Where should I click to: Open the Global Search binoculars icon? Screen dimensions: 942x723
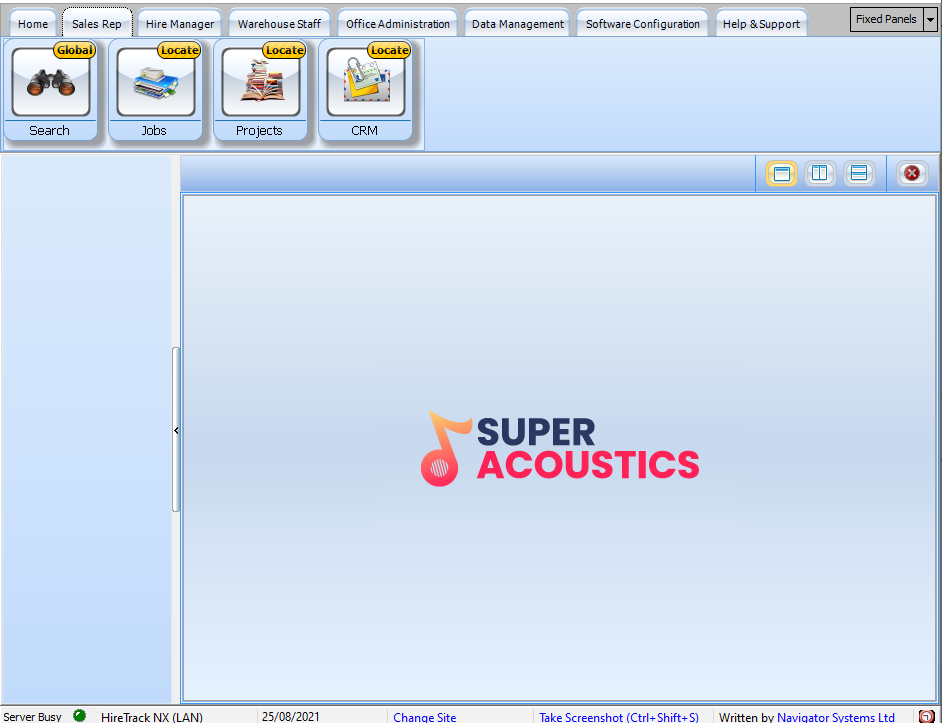50,83
